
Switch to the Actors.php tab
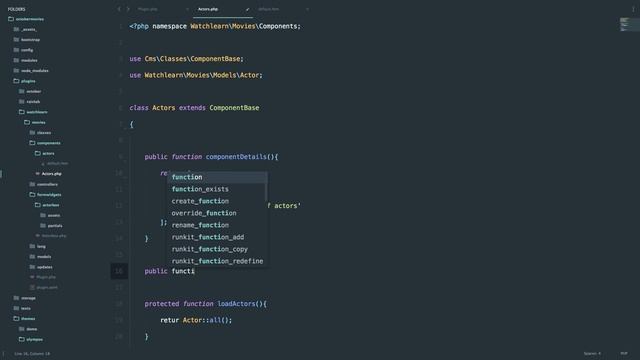[208, 9]
